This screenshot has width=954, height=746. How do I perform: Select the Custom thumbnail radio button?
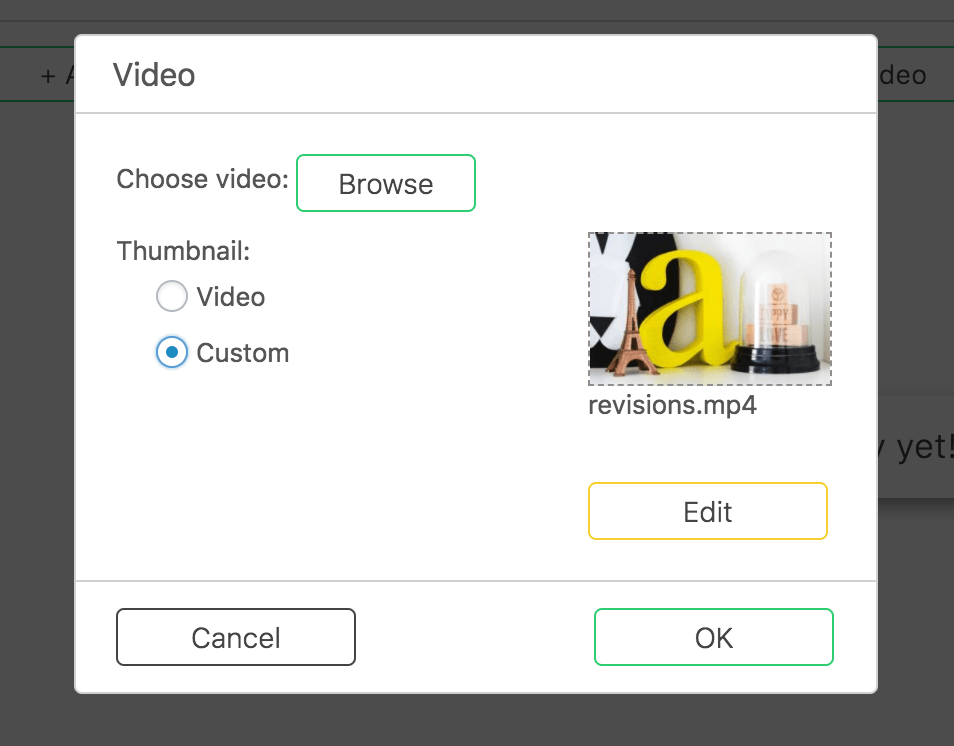tap(172, 352)
